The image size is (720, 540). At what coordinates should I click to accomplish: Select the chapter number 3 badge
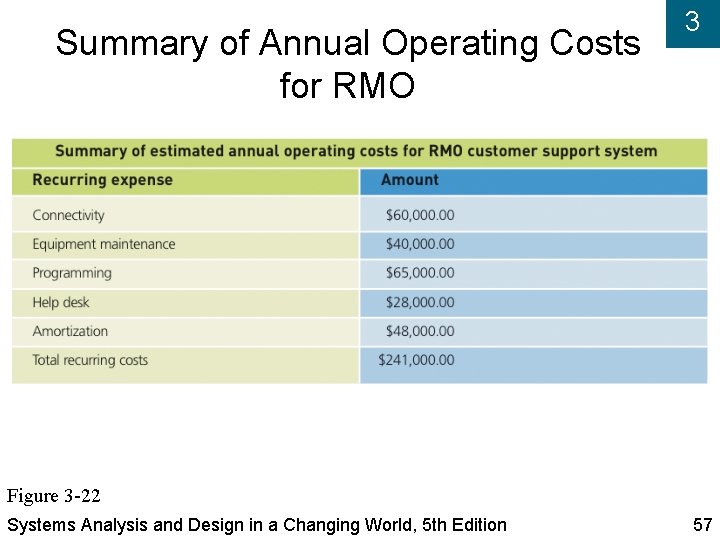tap(692, 22)
